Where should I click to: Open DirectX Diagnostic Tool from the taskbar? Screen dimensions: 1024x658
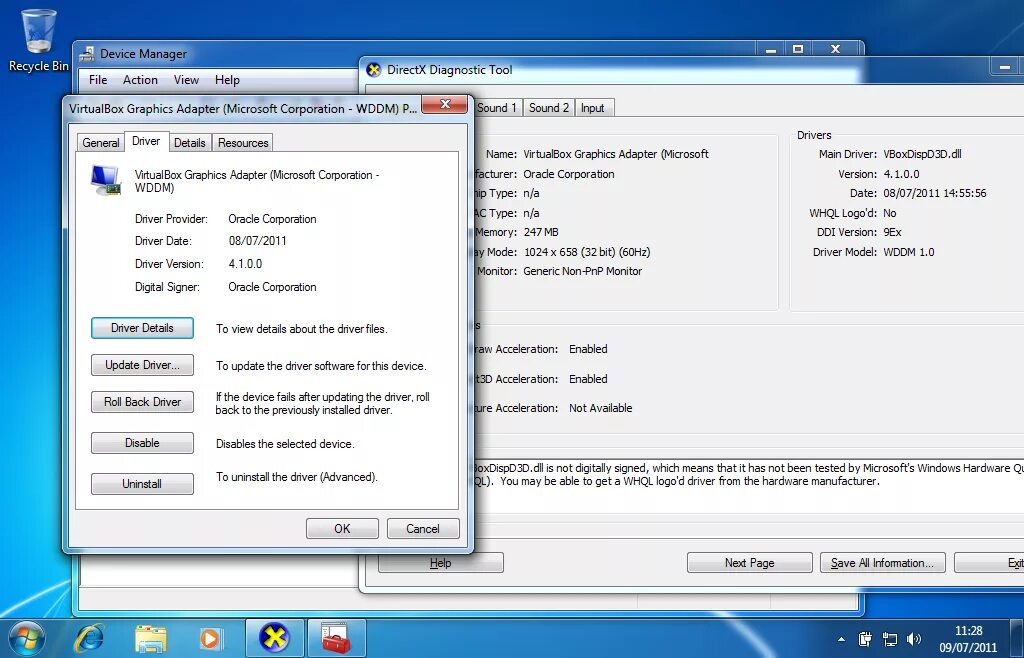pyautogui.click(x=274, y=637)
